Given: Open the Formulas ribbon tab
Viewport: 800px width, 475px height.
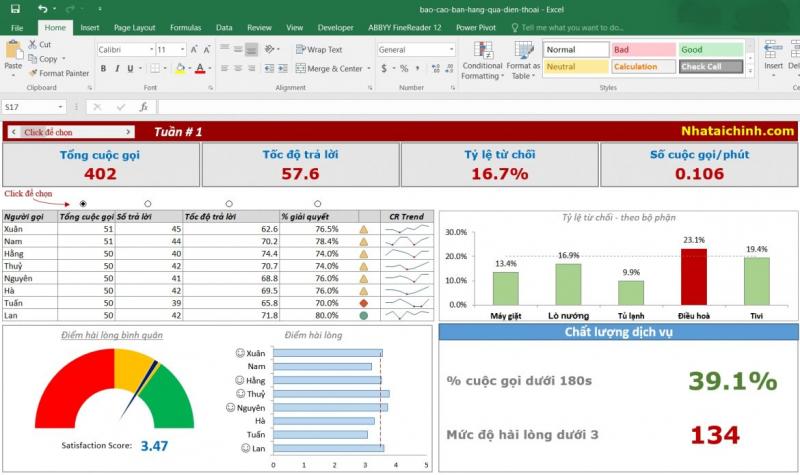Looking at the screenshot, I should [185, 28].
